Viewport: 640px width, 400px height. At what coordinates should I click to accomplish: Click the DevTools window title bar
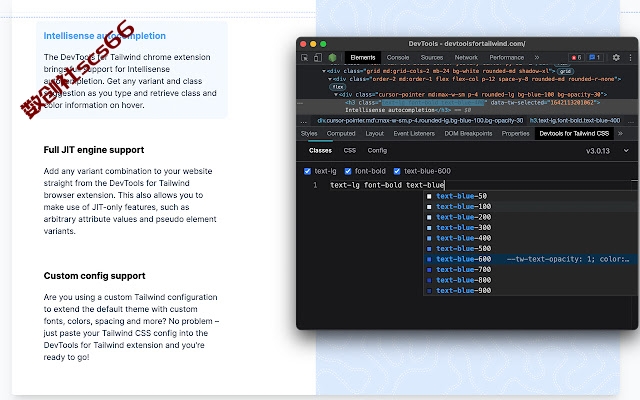click(467, 44)
